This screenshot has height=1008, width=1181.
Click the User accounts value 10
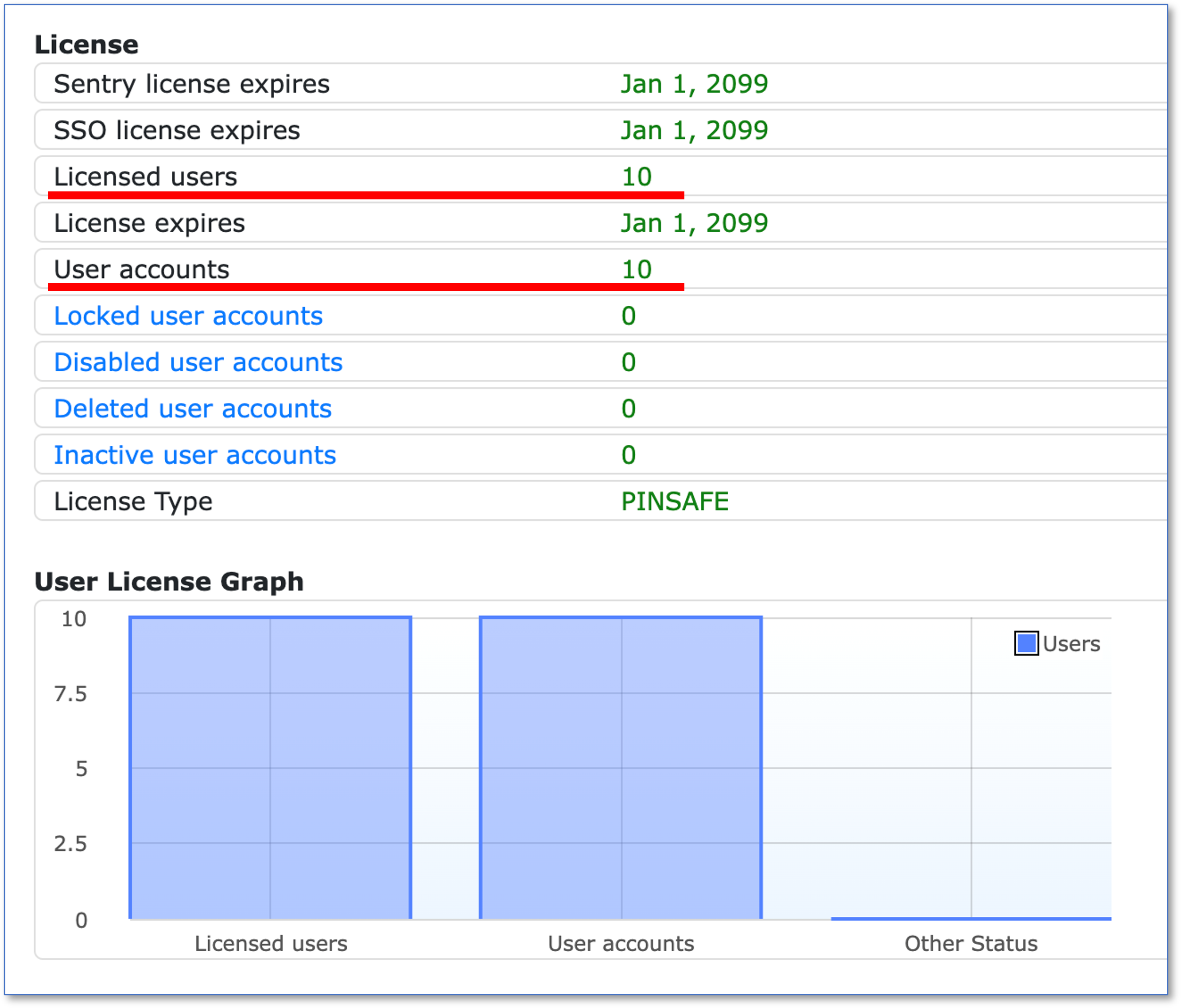point(637,269)
